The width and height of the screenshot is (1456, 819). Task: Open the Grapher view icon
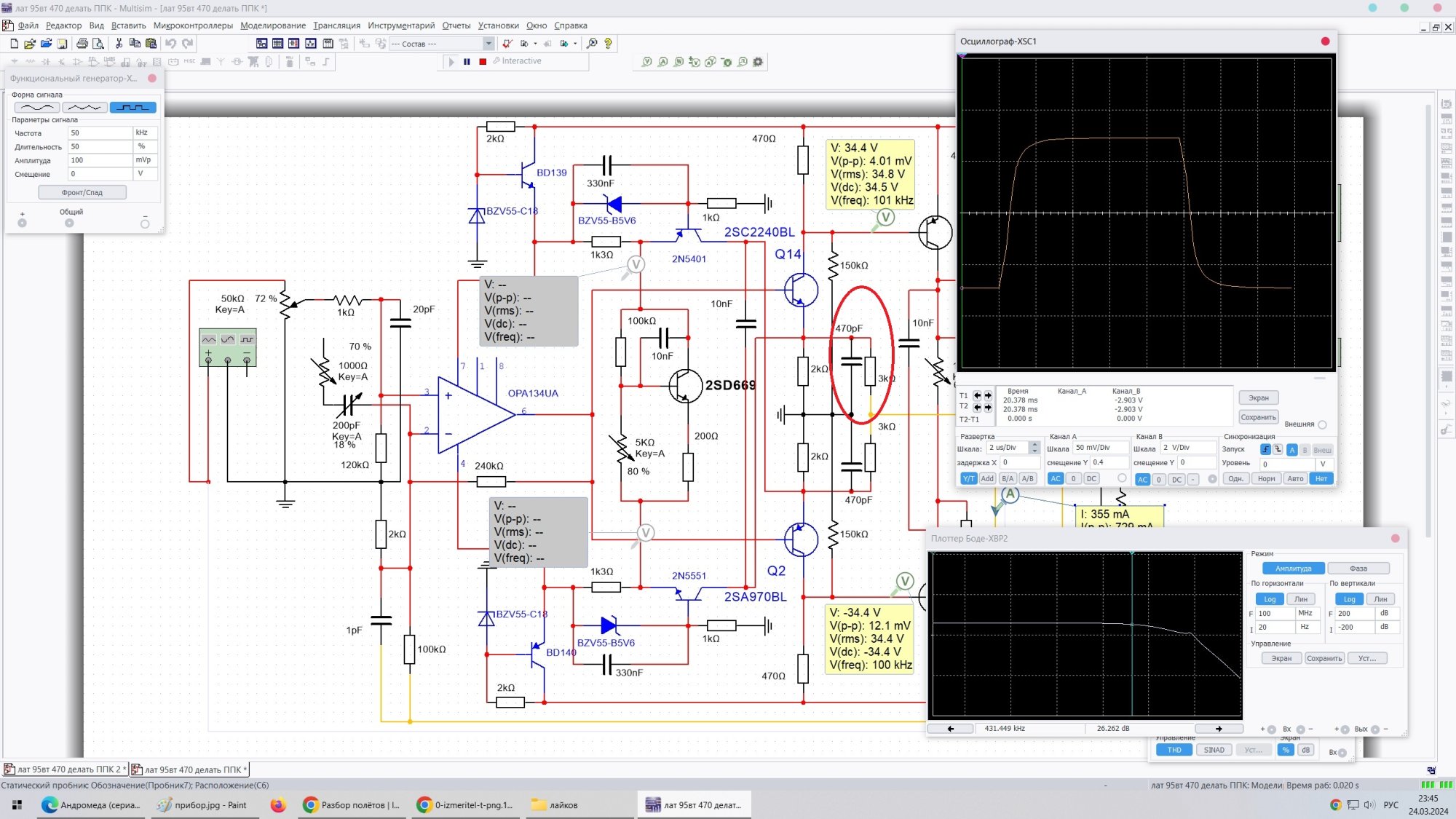311,44
